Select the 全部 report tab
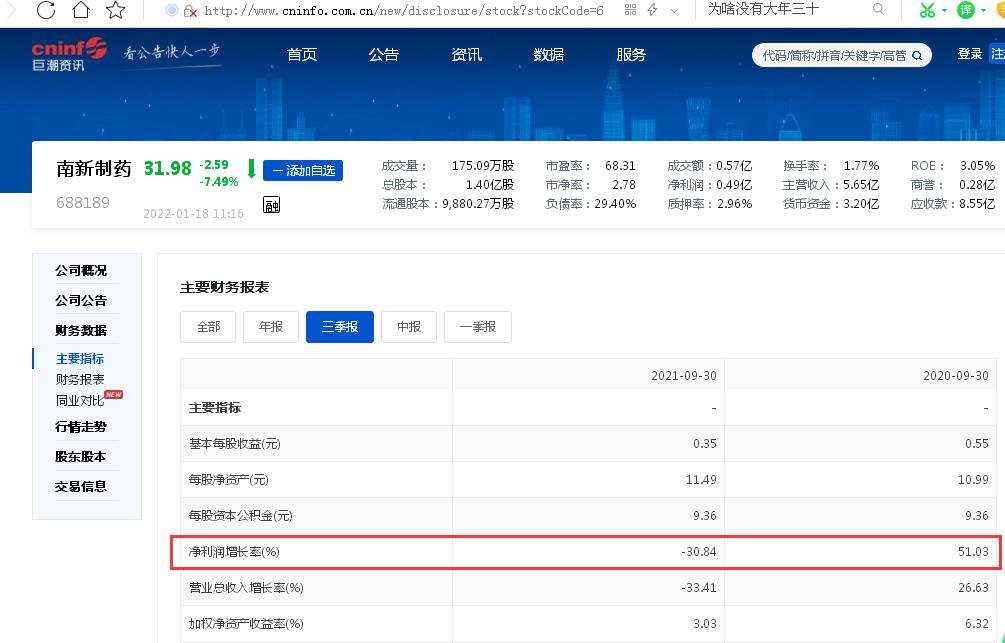 [208, 327]
